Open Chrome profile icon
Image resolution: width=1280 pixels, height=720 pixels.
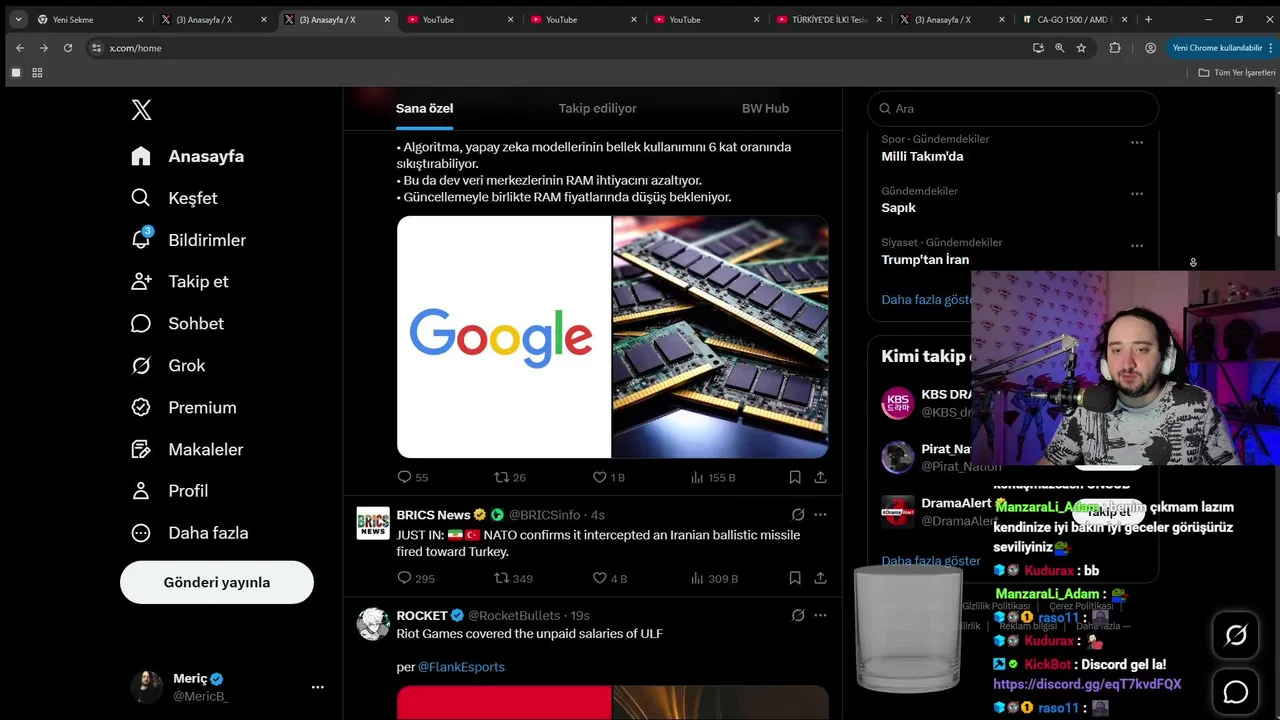click(x=1150, y=48)
